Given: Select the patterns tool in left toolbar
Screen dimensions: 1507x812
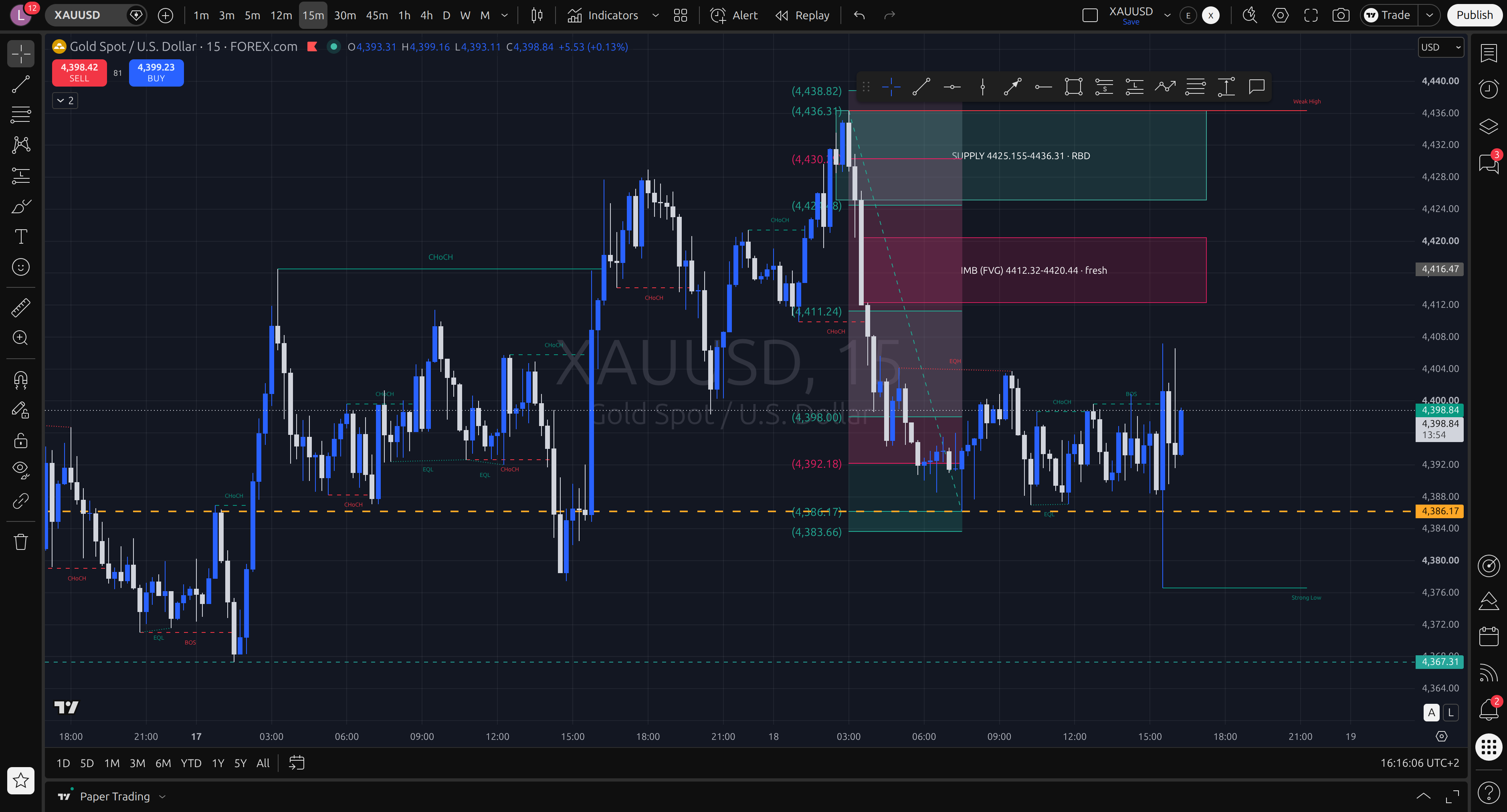Looking at the screenshot, I should pyautogui.click(x=21, y=145).
